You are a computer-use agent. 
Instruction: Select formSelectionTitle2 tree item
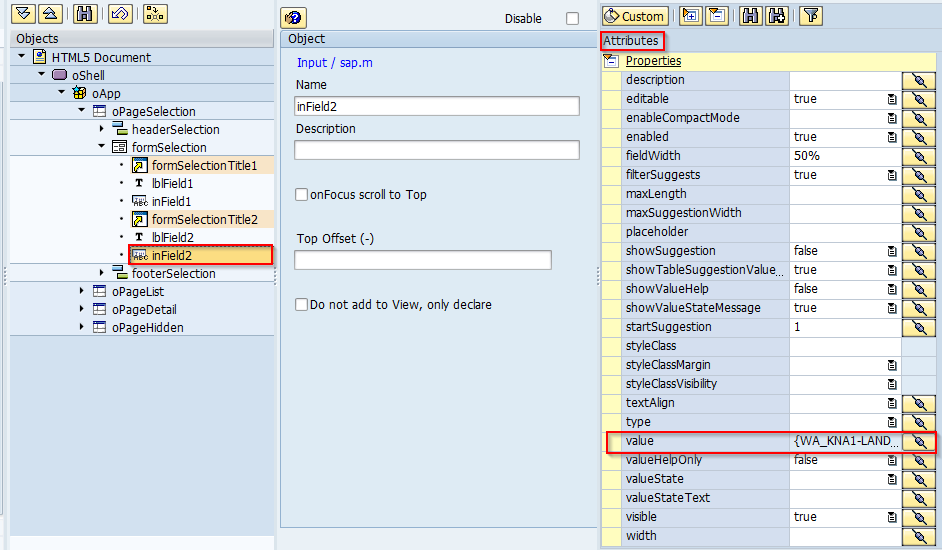[x=204, y=219]
